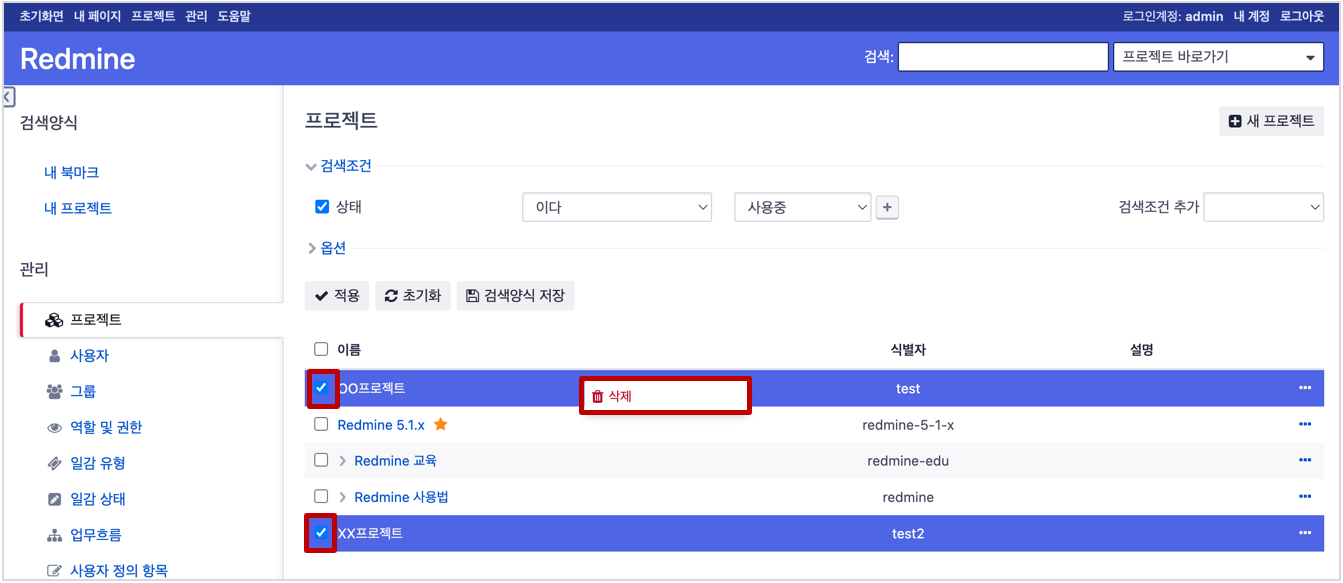The height and width of the screenshot is (583, 1343).
Task: Open actions menu for the redmine-edu row
Action: 1304,460
